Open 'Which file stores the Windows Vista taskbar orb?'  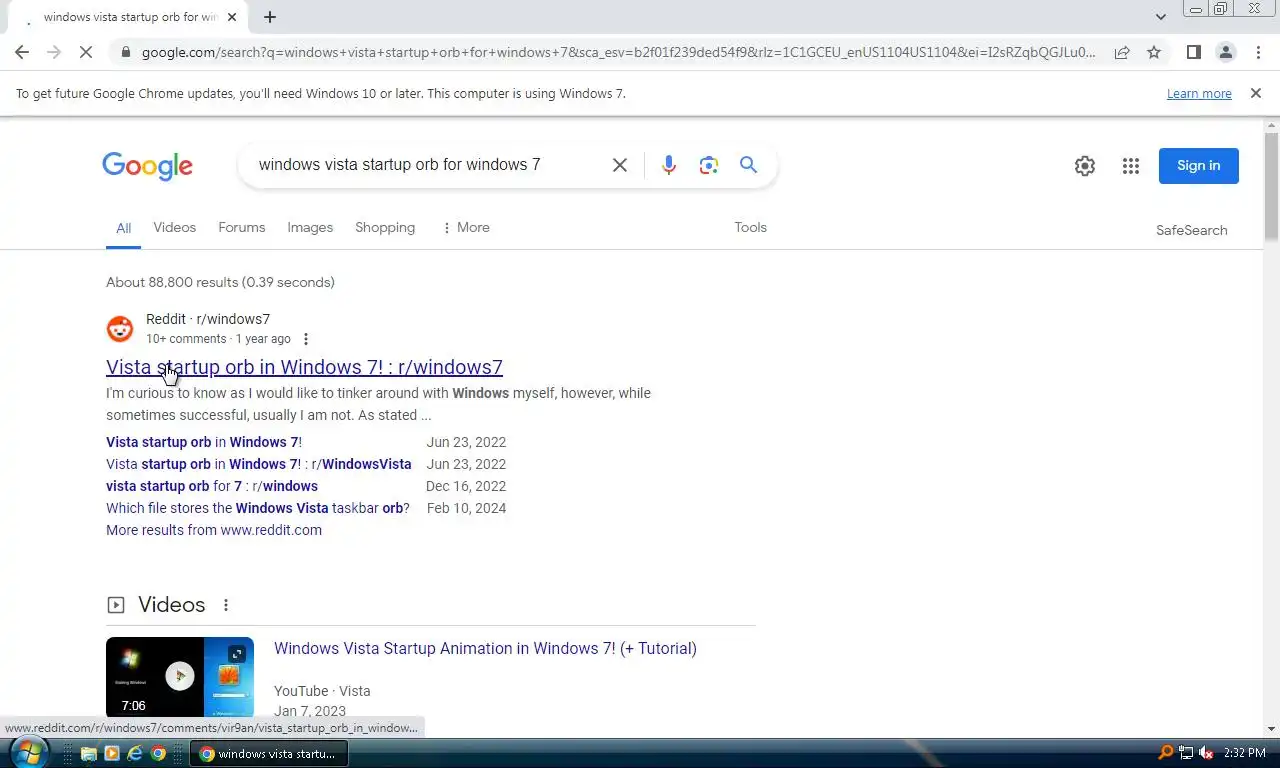pos(258,508)
